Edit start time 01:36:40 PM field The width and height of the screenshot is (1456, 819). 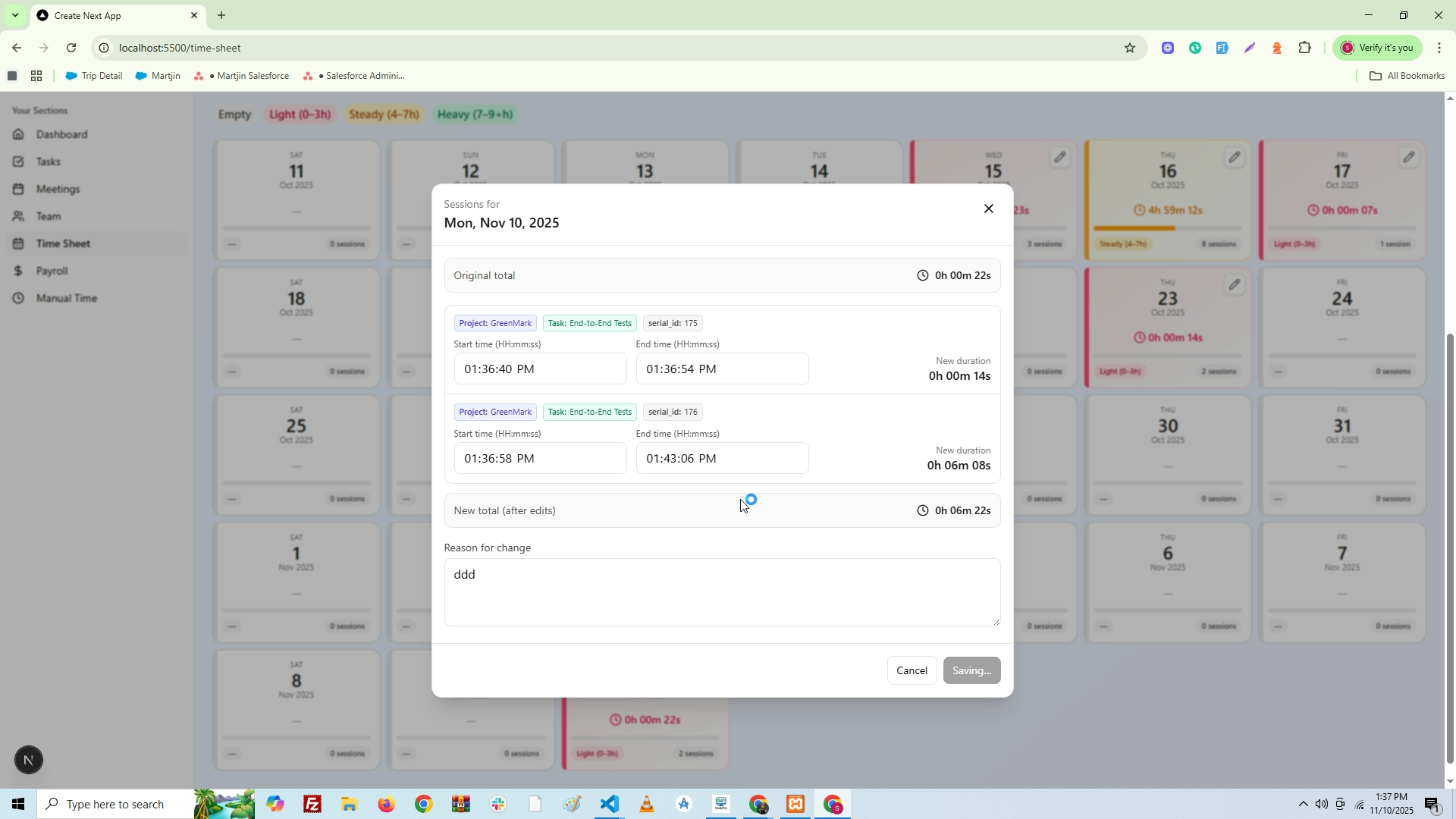point(539,369)
